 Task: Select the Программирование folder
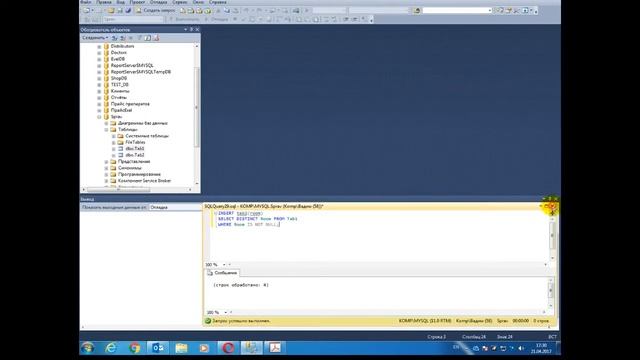click(139, 174)
